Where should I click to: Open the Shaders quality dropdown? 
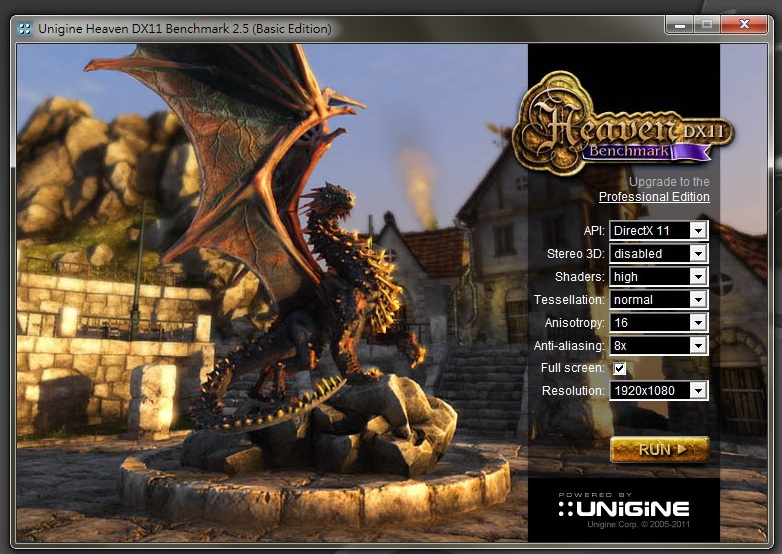(659, 277)
